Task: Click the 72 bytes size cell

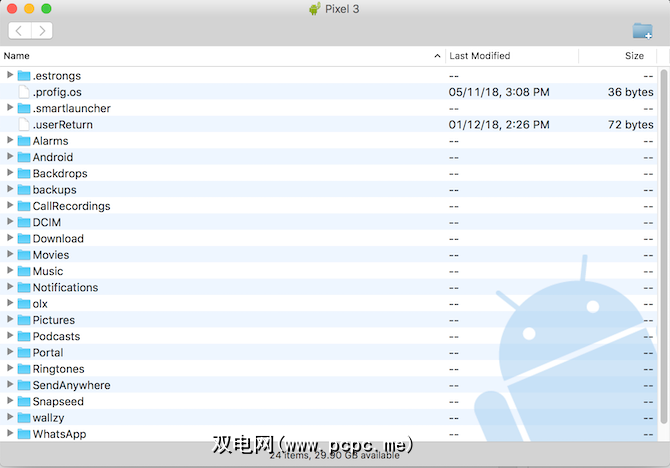Action: 631,125
